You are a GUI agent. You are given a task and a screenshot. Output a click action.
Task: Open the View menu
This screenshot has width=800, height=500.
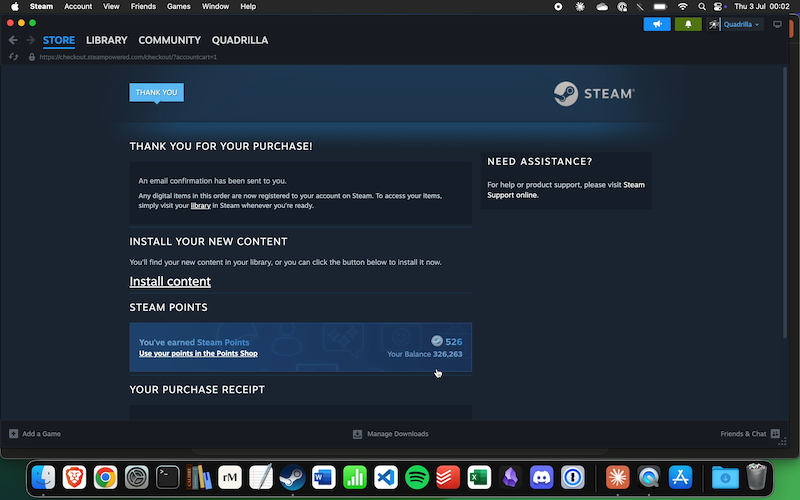pos(111,7)
